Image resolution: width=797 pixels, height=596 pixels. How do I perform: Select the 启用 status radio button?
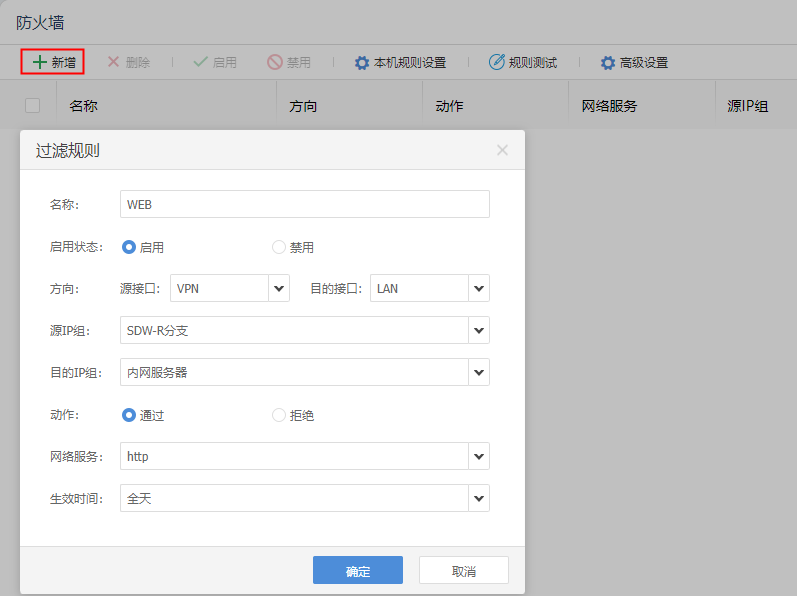(x=129, y=246)
